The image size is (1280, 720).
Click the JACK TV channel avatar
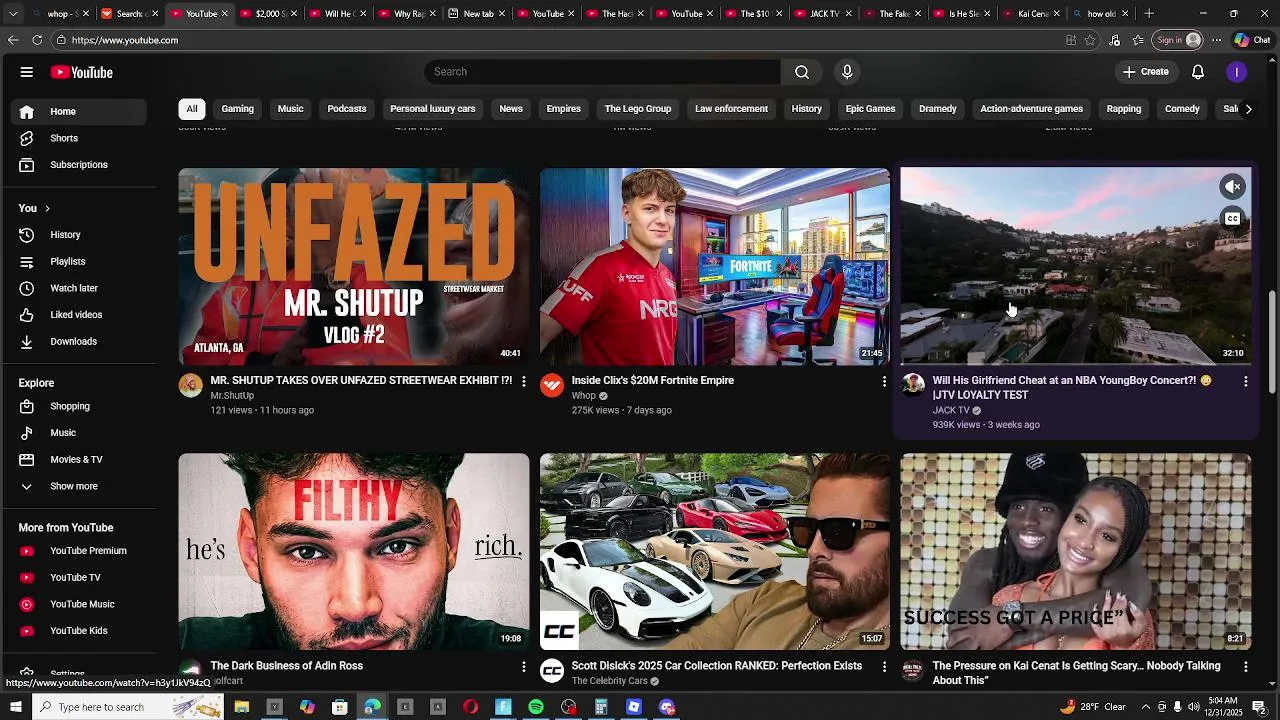point(913,386)
